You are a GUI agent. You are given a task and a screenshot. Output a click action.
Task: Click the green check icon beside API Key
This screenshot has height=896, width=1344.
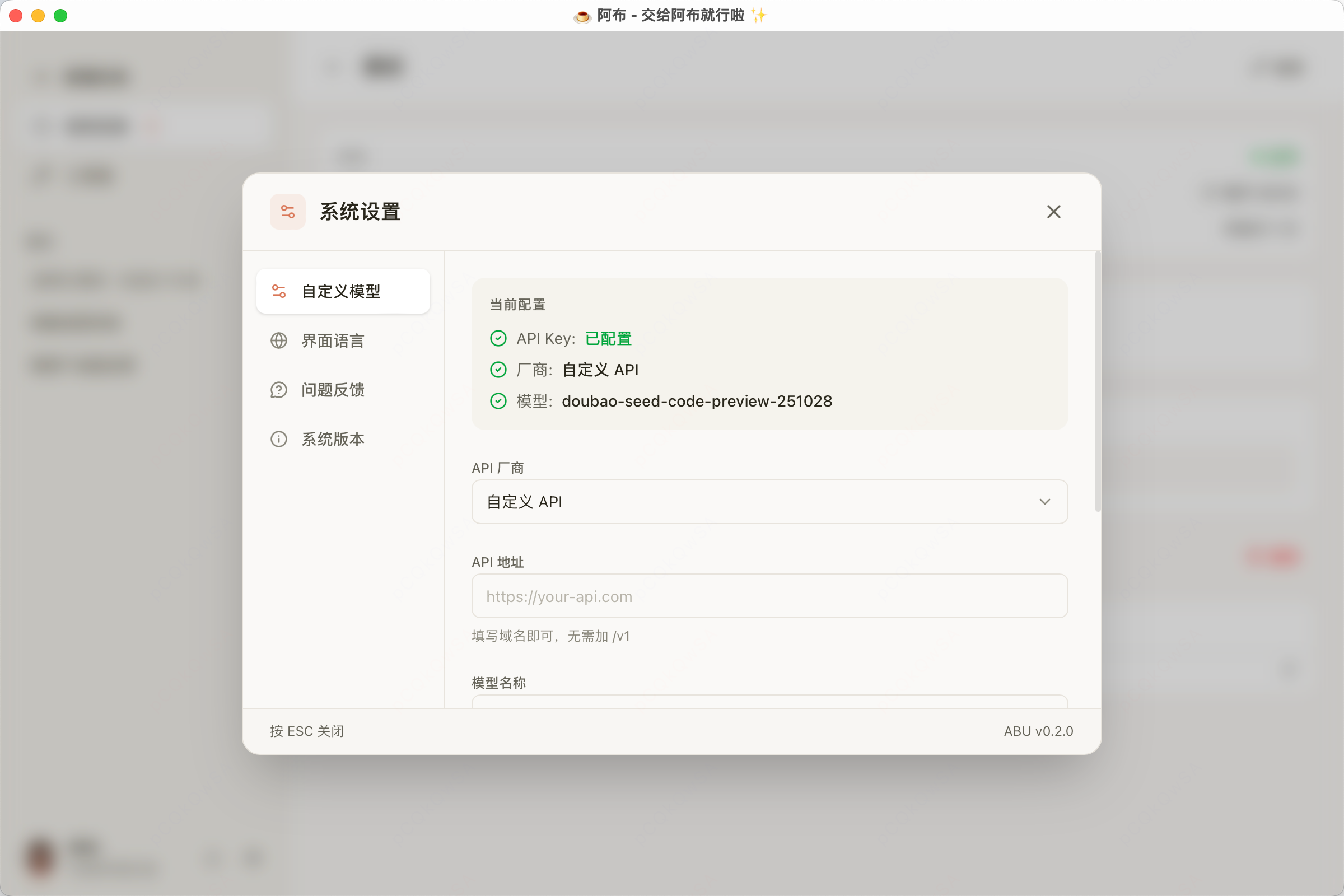point(498,338)
